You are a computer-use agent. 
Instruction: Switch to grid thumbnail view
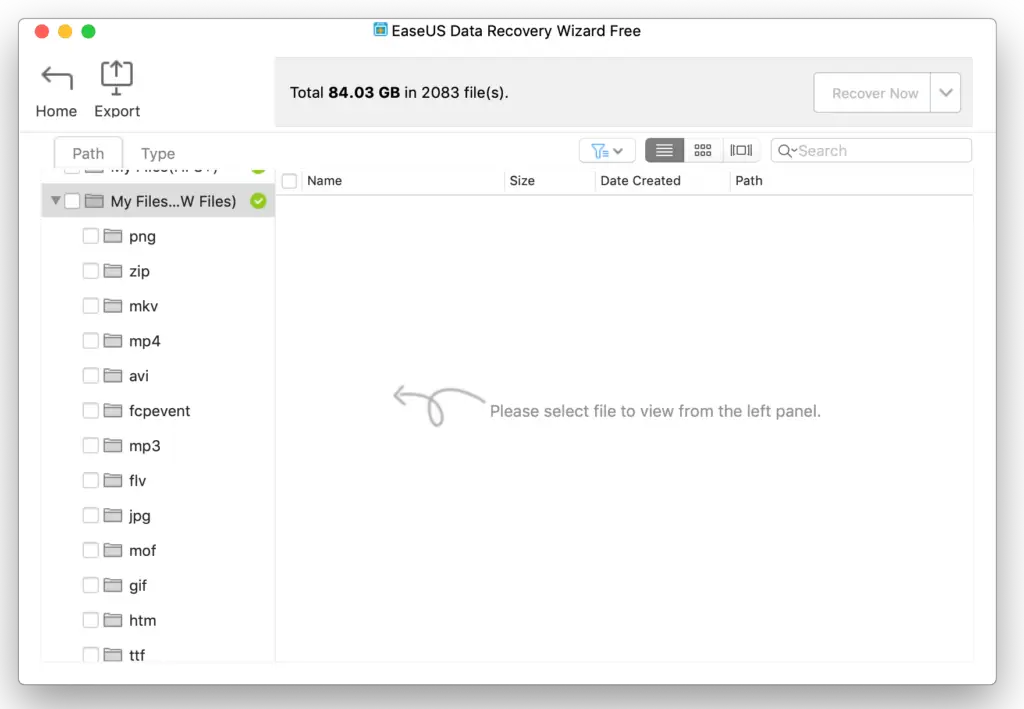point(703,151)
